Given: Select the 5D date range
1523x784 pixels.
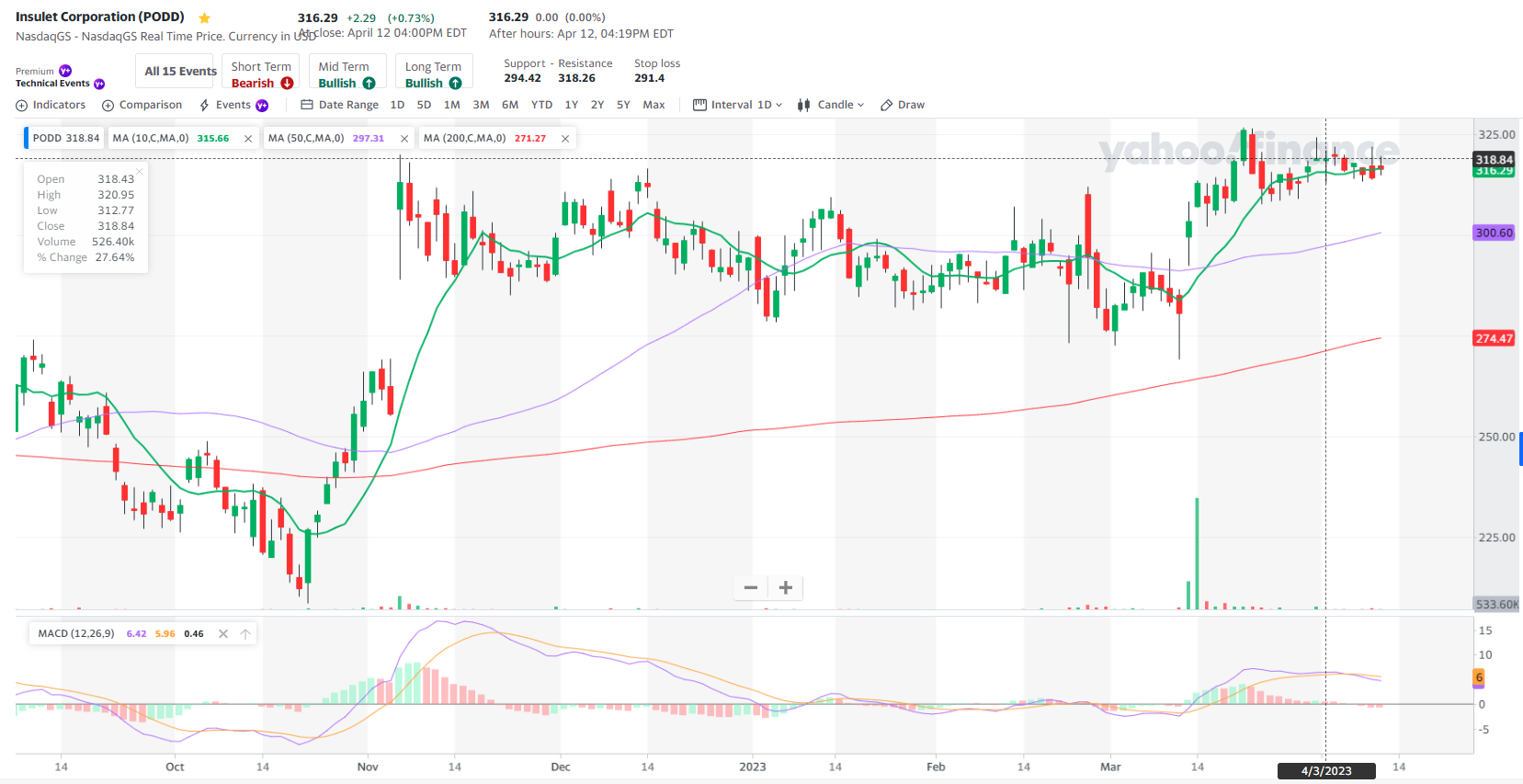Looking at the screenshot, I should coord(424,105).
